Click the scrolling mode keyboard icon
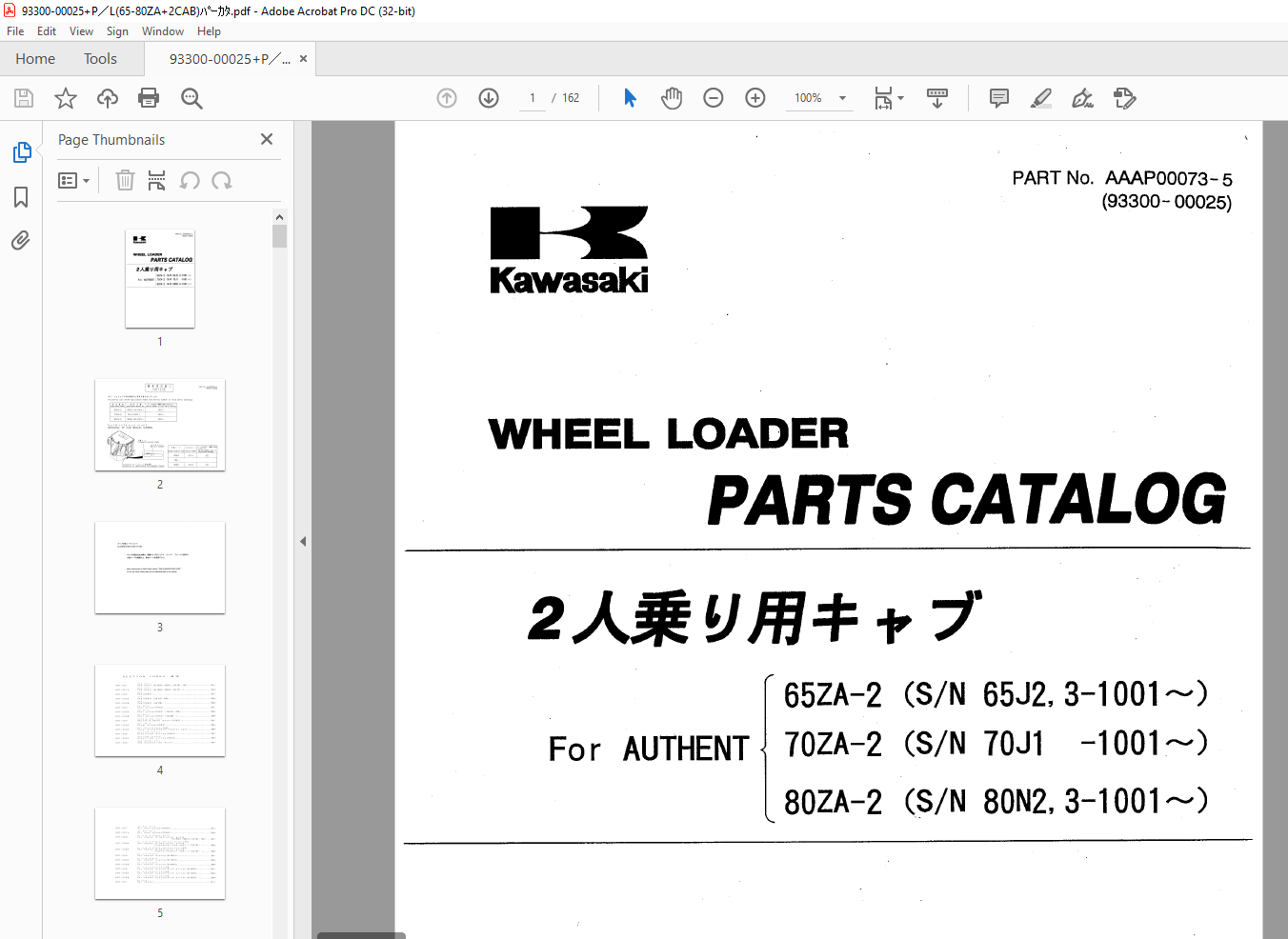 (937, 98)
